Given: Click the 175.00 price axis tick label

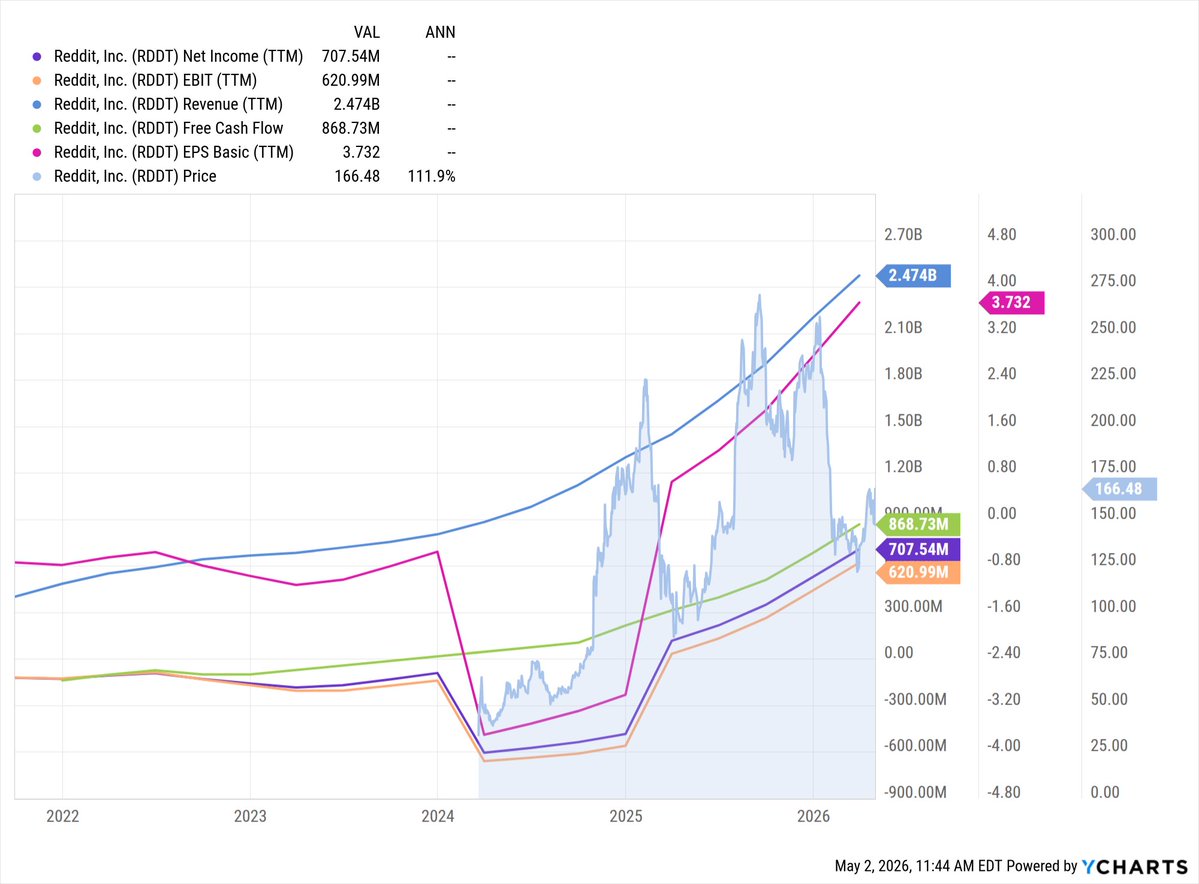Looking at the screenshot, I should click(x=1113, y=466).
